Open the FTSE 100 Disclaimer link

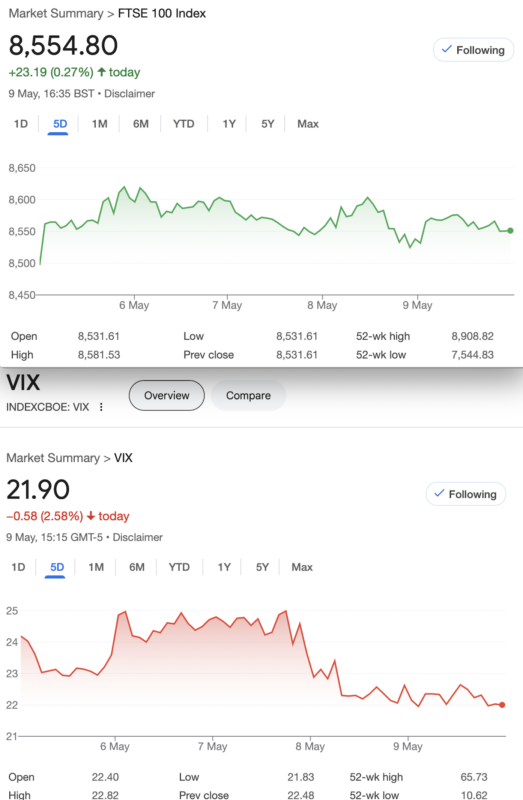[x=129, y=93]
